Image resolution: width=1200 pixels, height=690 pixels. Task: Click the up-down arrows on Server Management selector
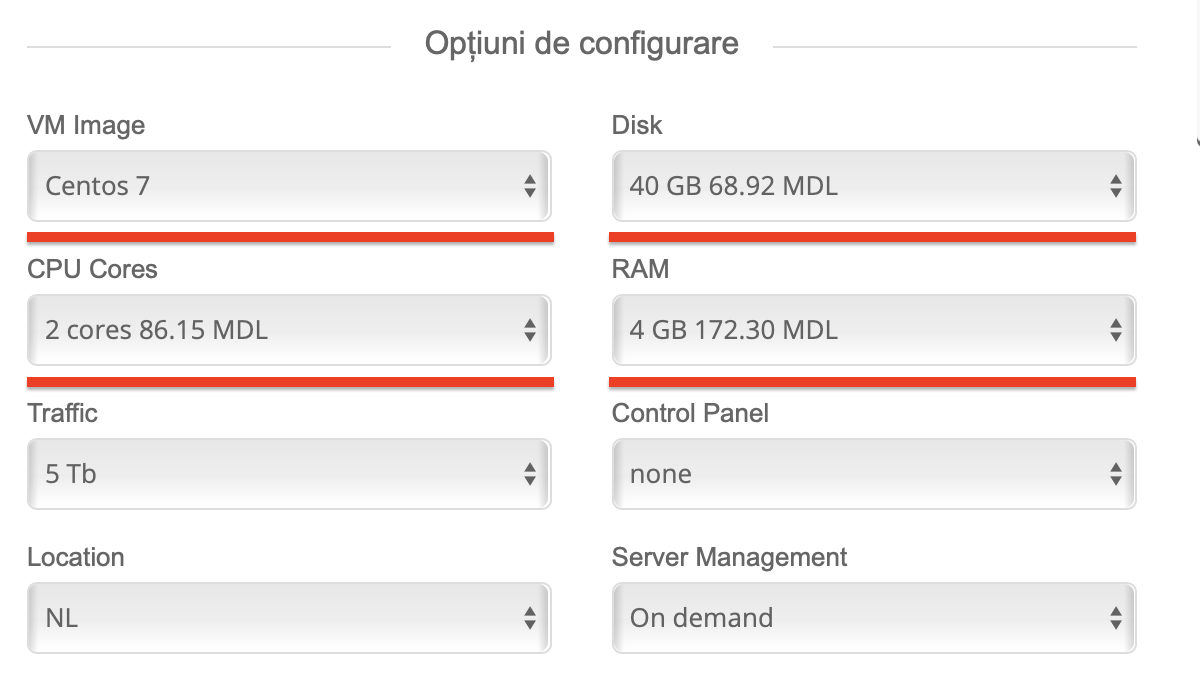point(1116,618)
